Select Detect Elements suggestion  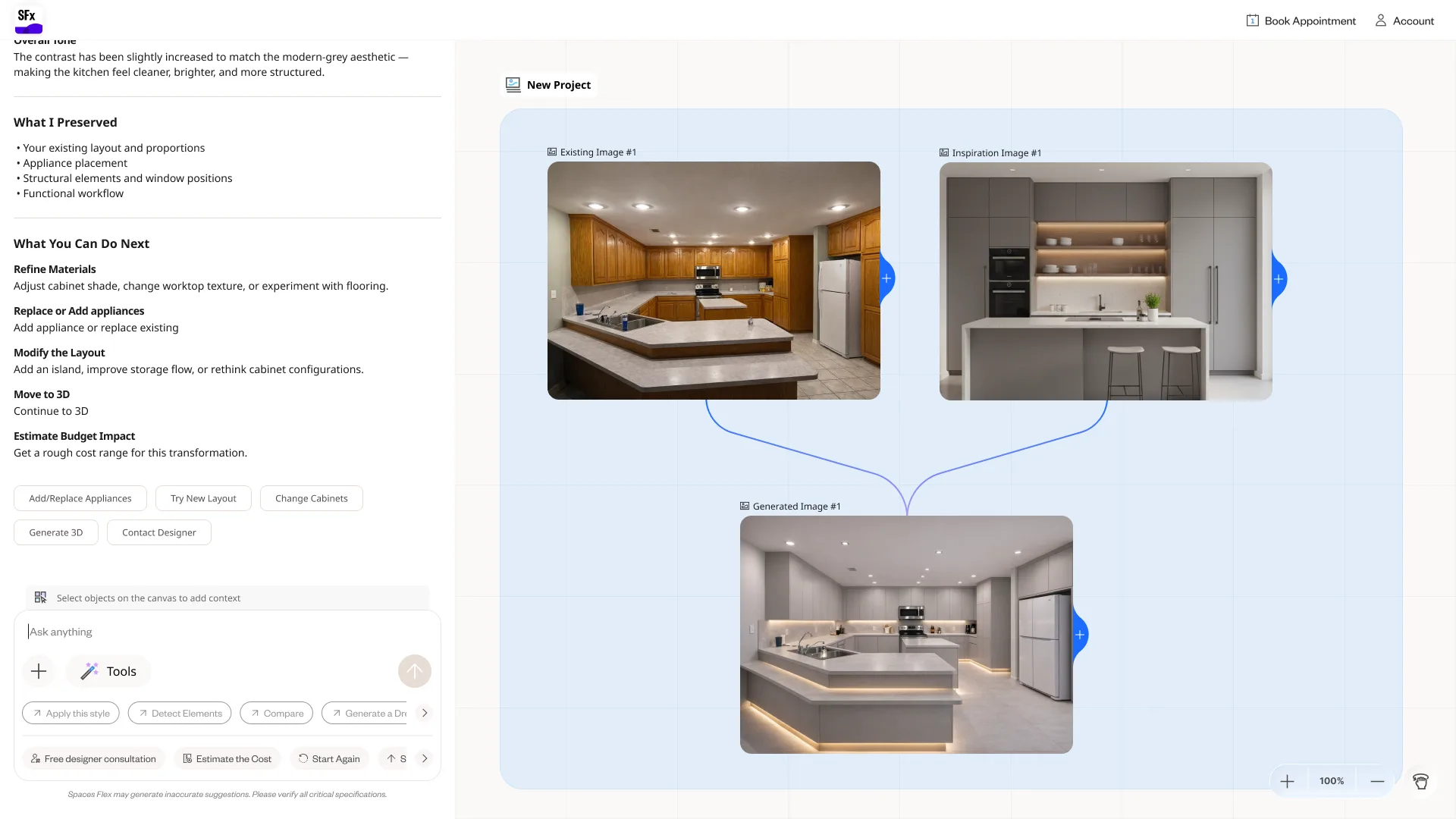(x=180, y=713)
